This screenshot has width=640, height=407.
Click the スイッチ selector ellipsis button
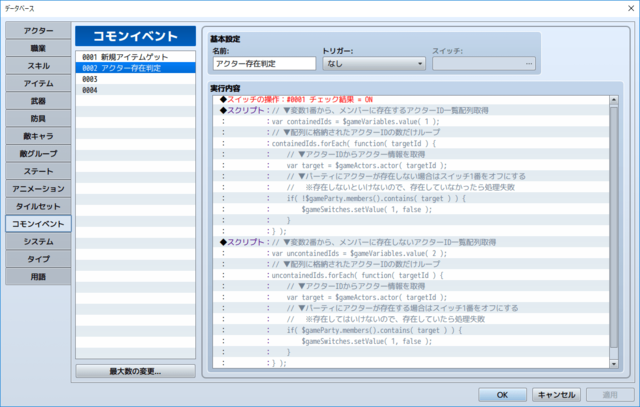[x=529, y=64]
